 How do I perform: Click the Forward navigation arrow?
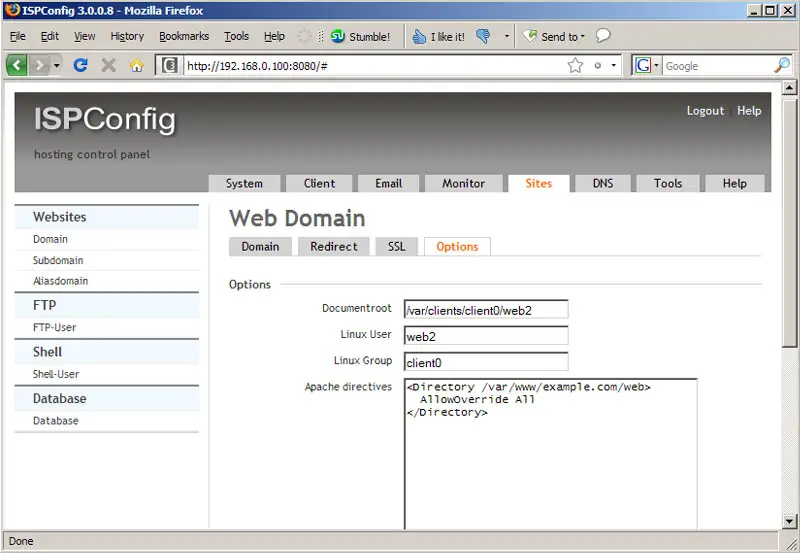click(x=39, y=65)
